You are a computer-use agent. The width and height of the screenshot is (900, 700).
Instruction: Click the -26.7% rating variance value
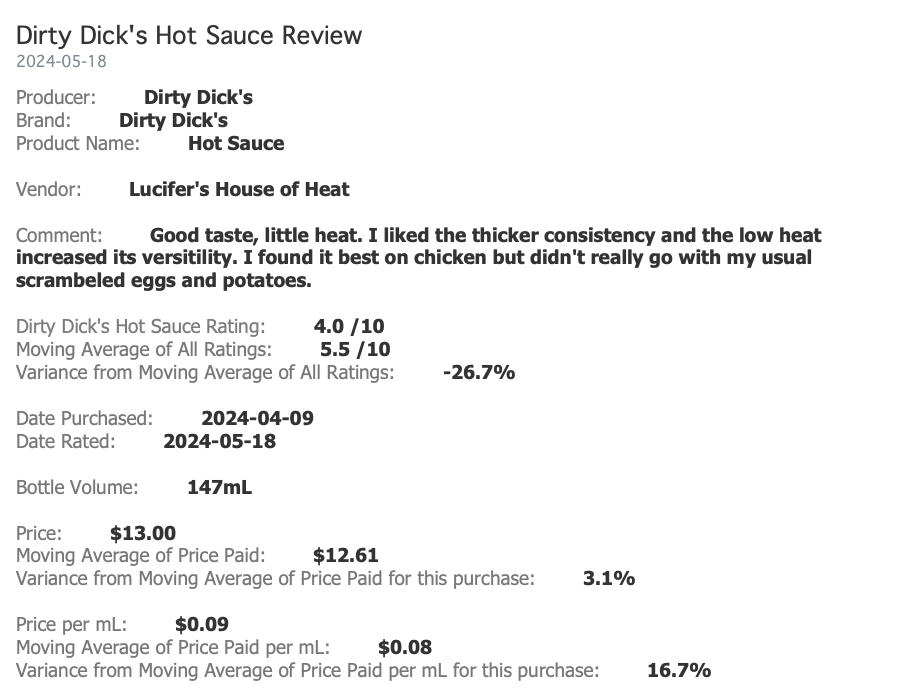[479, 372]
